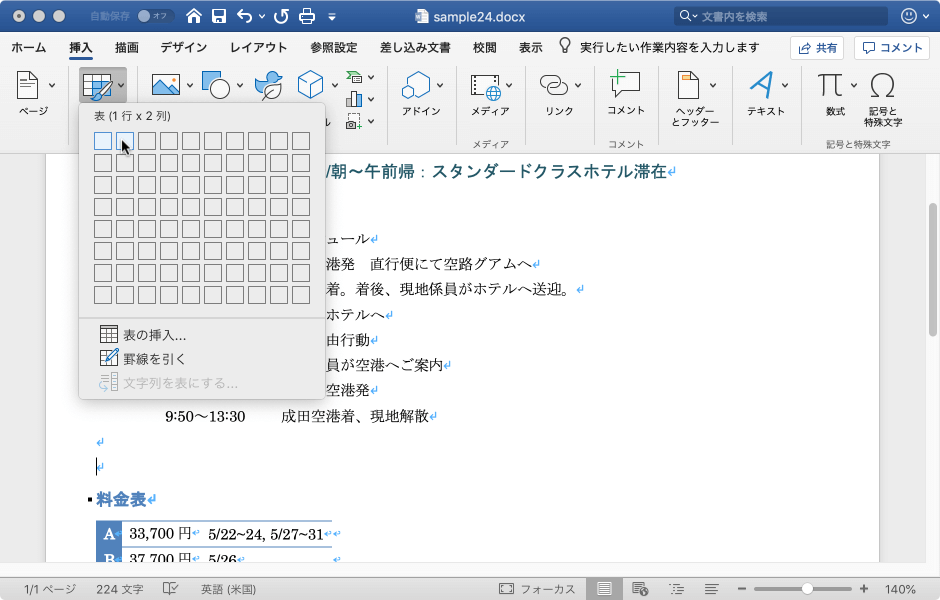
Task: Switch to the Home (ホーム) tab
Action: (x=28, y=47)
